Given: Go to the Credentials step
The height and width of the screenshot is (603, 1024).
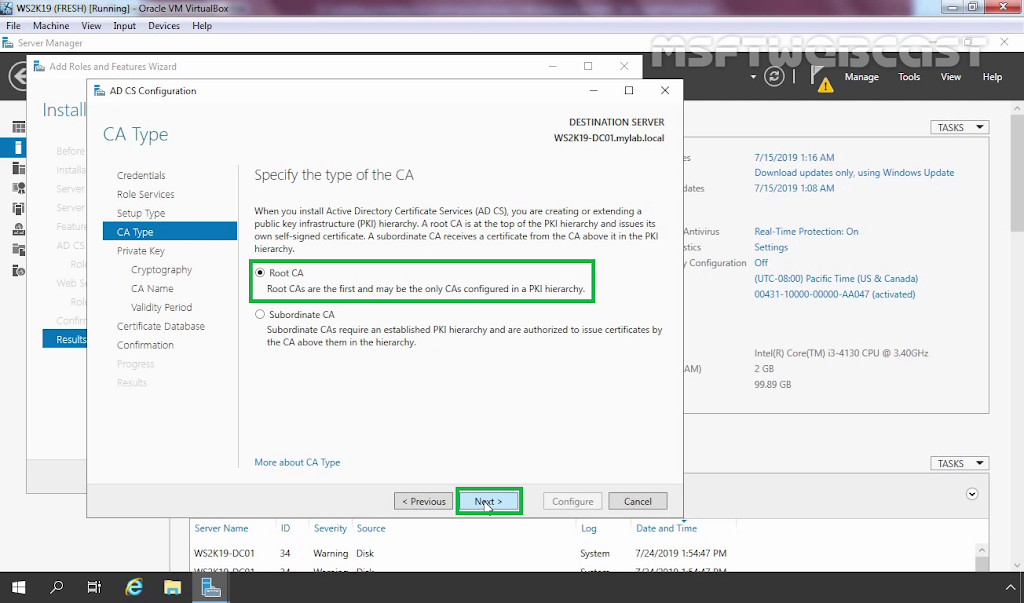Looking at the screenshot, I should coord(141,175).
